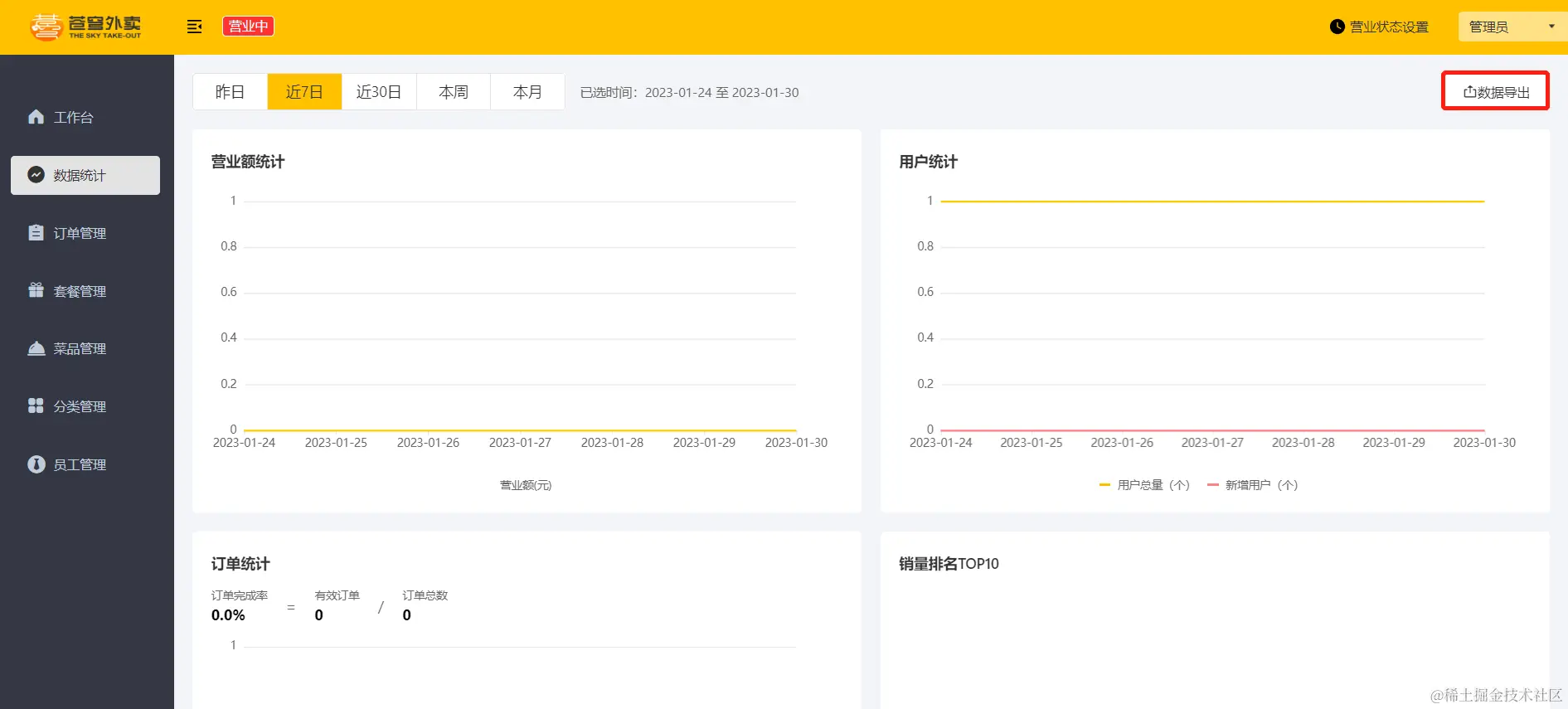The image size is (1568, 709).
Task: Select the 近30日 time range tab
Action: pyautogui.click(x=379, y=91)
